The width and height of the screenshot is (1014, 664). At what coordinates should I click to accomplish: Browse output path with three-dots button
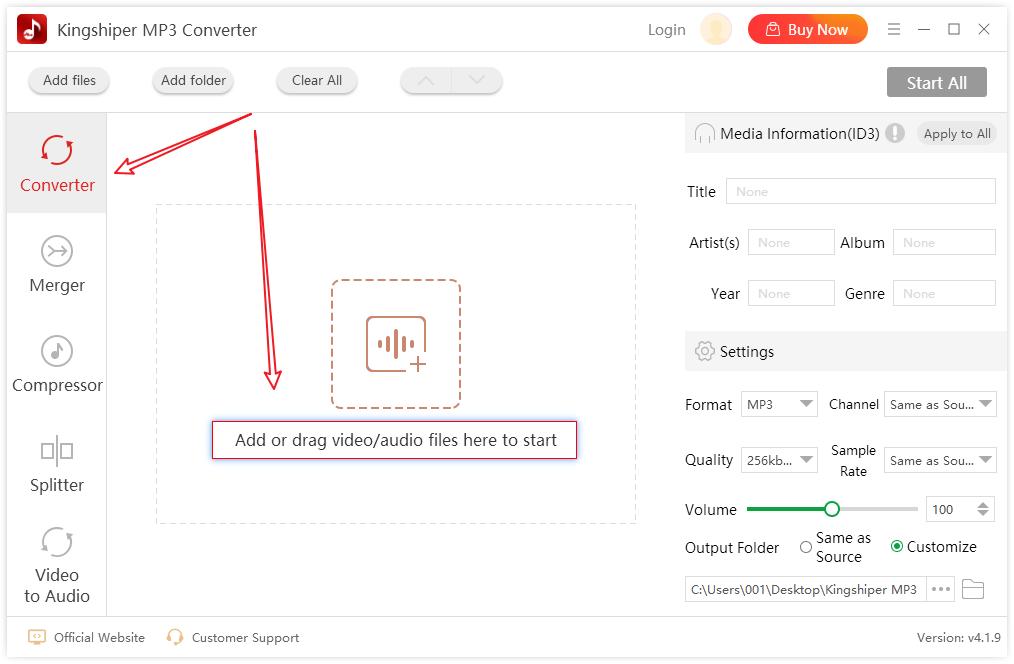[940, 589]
